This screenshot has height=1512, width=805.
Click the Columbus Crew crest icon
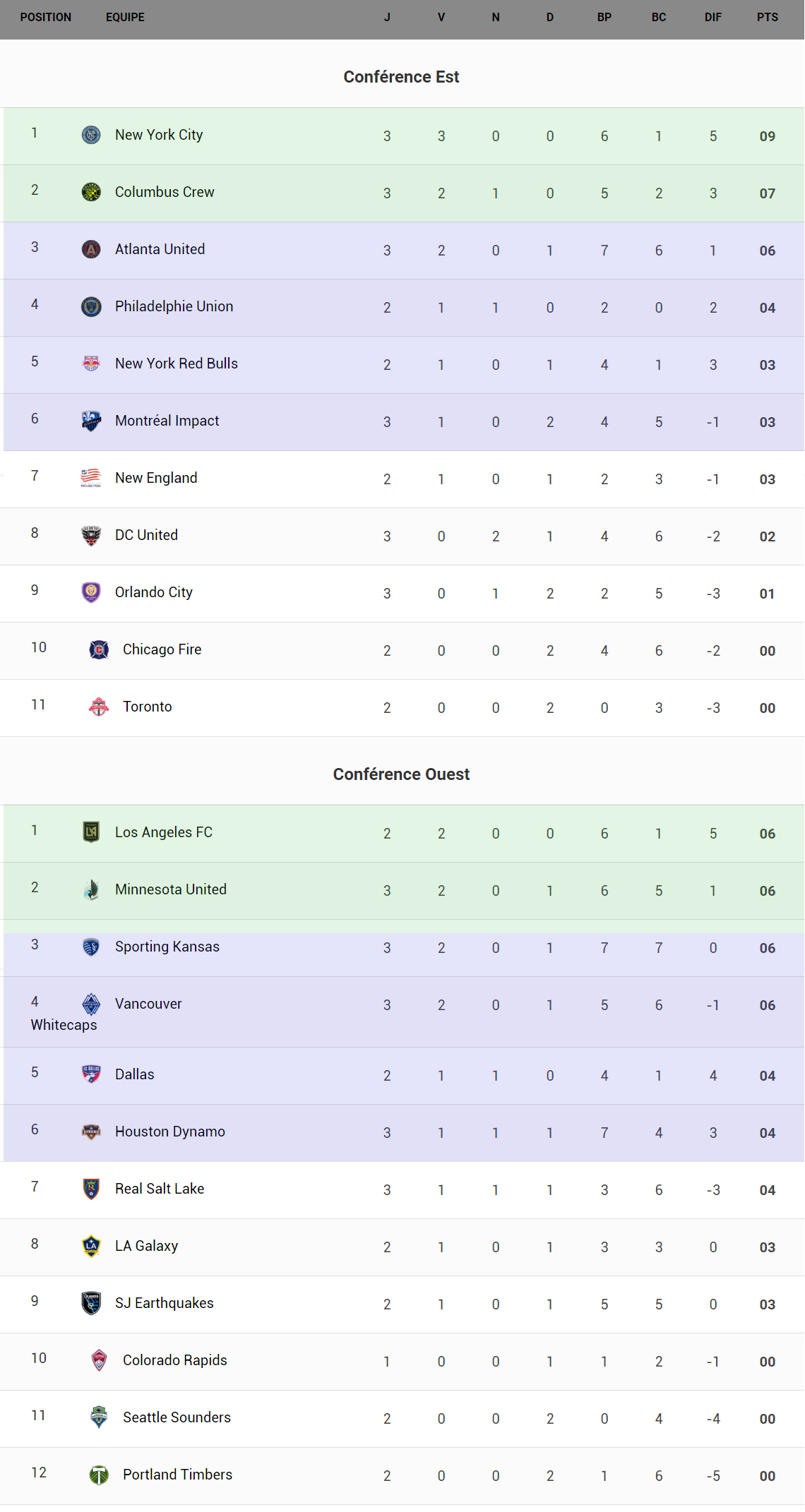pyautogui.click(x=91, y=192)
